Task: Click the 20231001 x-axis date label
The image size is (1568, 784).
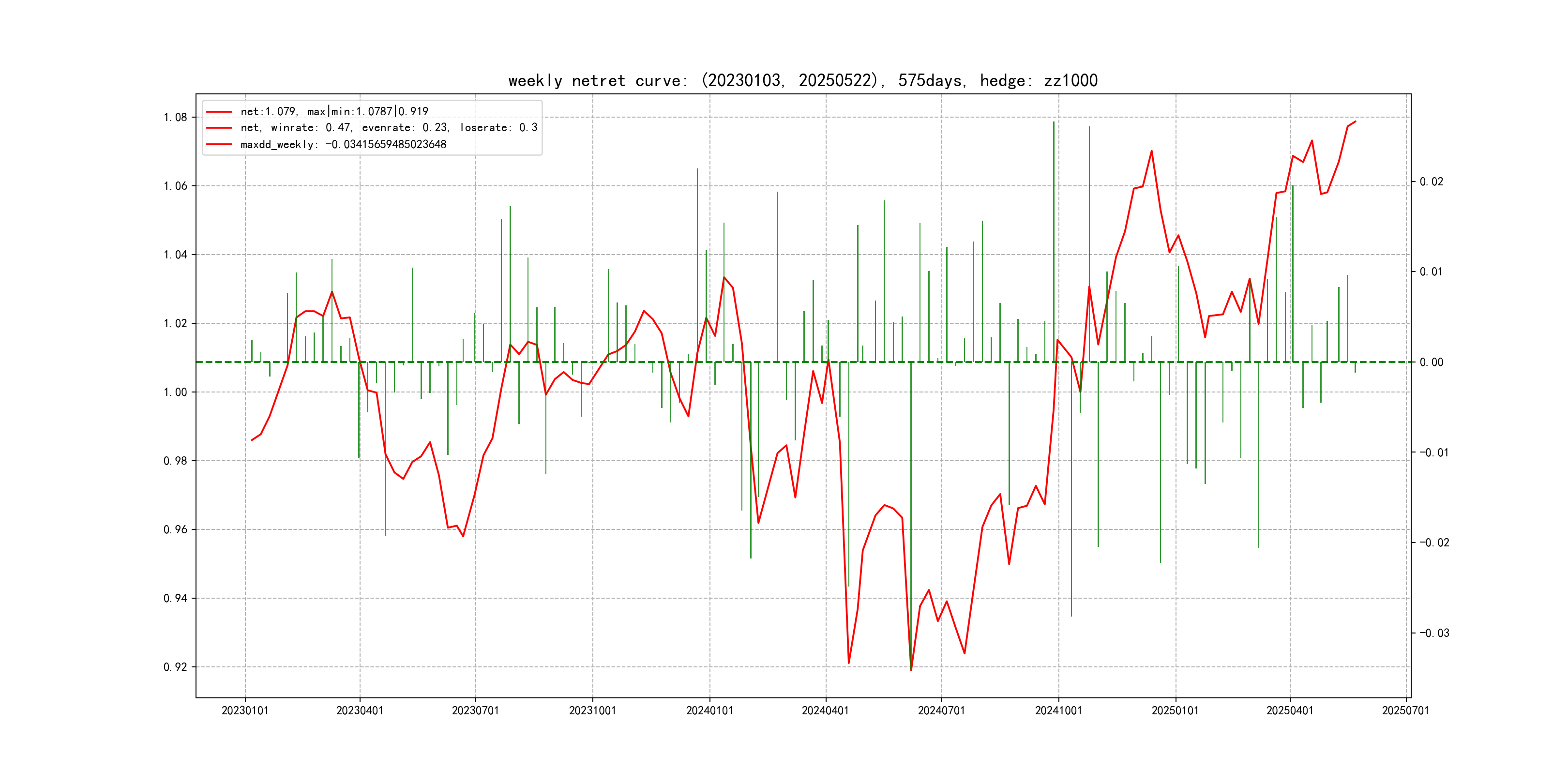Action: [592, 710]
